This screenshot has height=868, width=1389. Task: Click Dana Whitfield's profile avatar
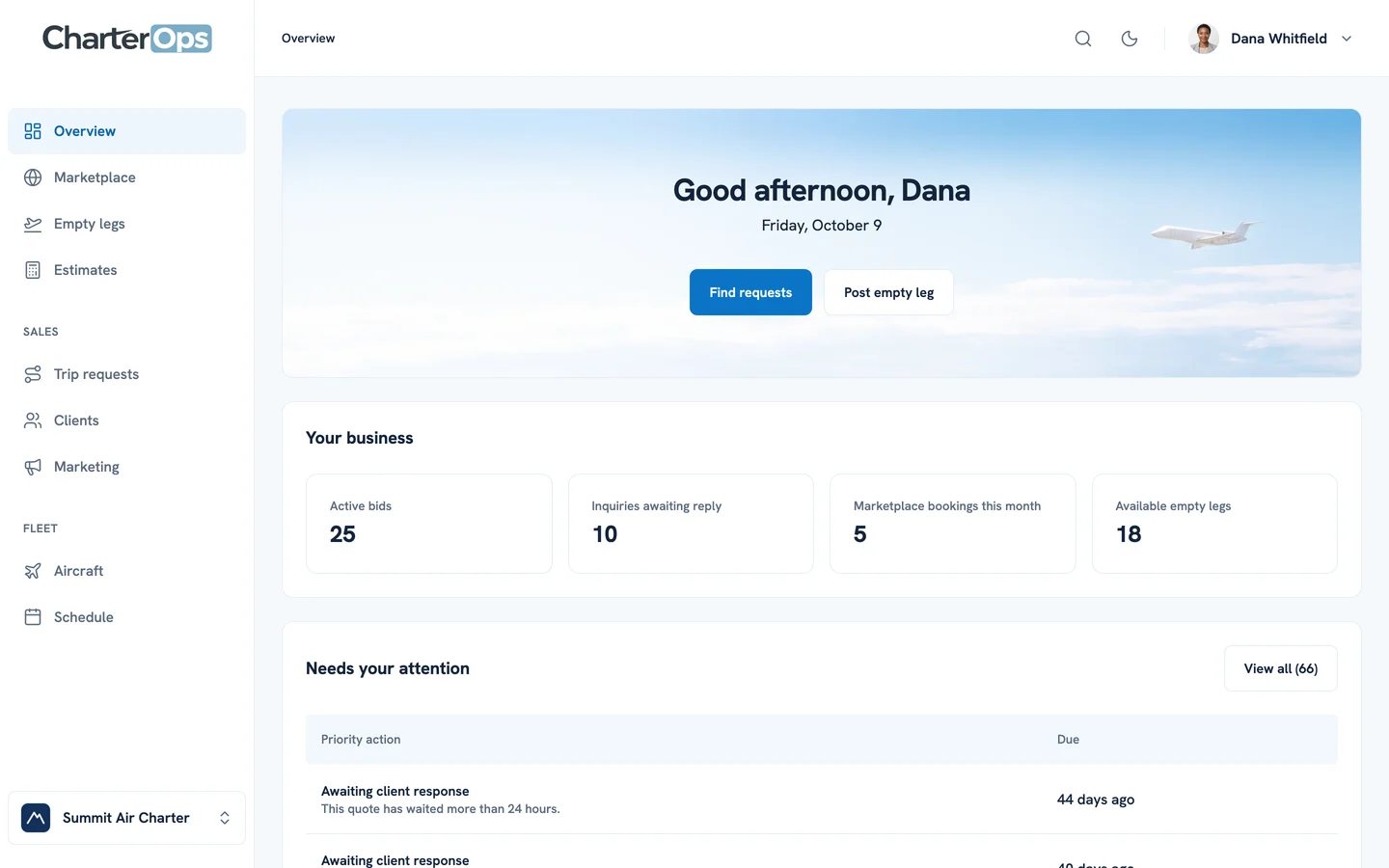(1204, 39)
